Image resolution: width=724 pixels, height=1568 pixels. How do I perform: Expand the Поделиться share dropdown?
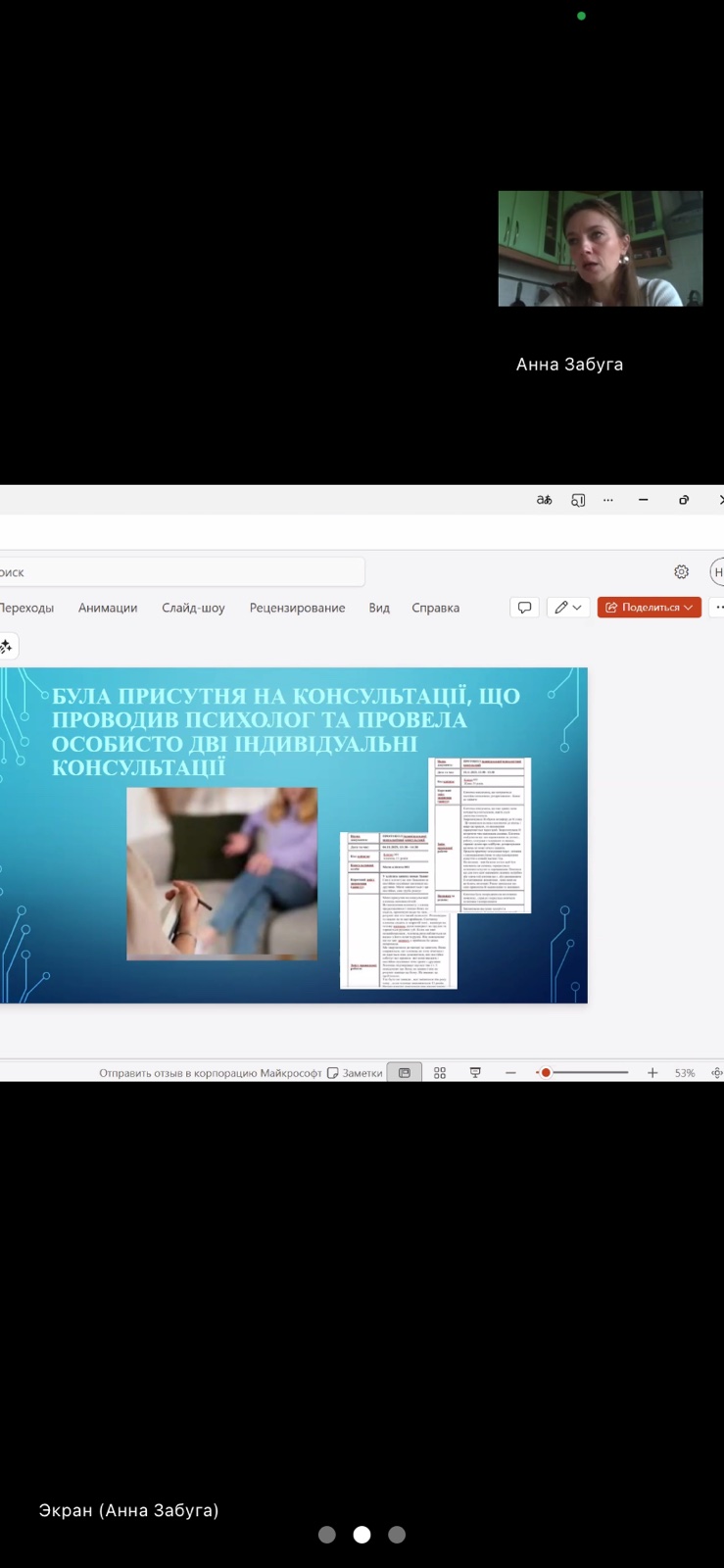[x=689, y=608]
